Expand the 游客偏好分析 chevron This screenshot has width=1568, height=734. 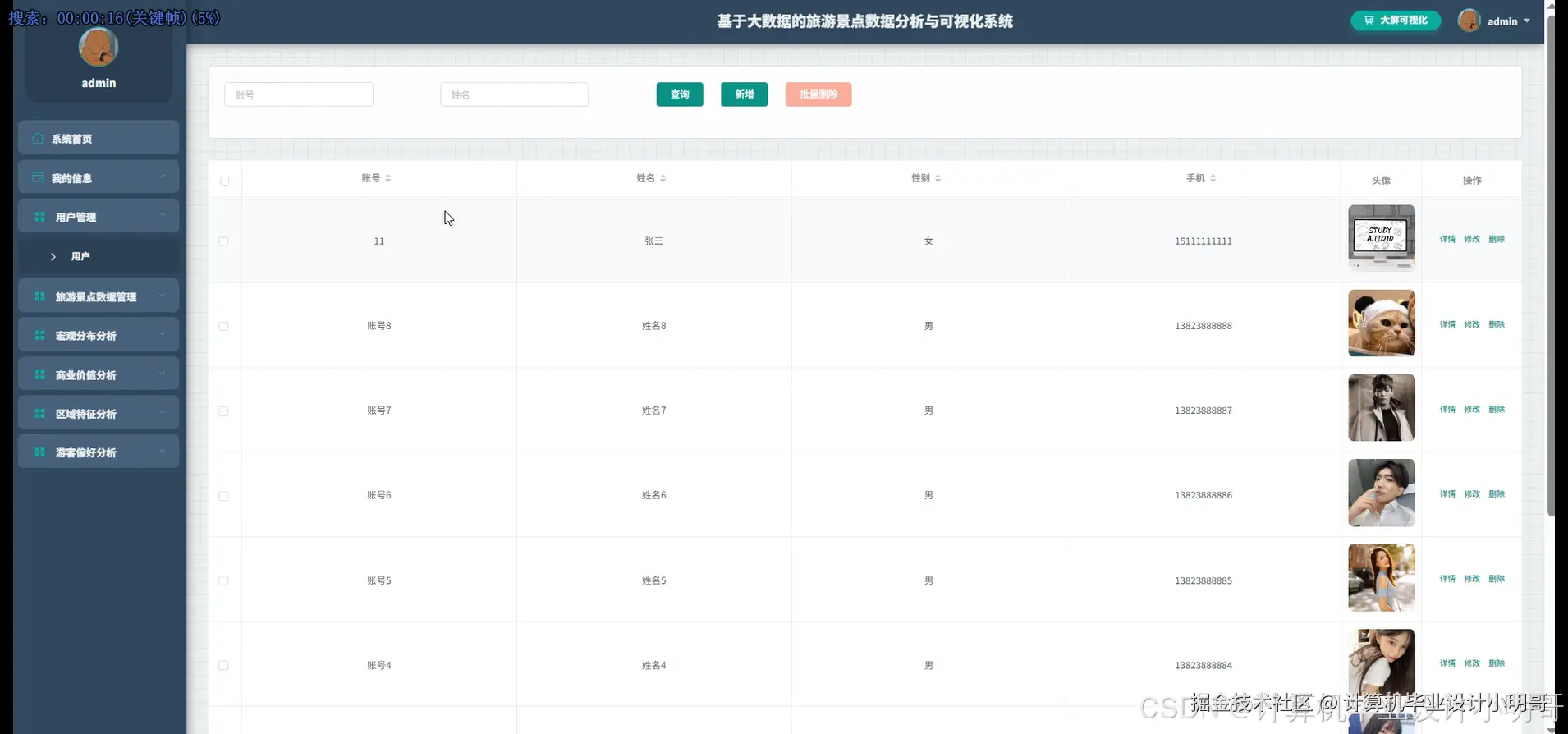click(163, 450)
